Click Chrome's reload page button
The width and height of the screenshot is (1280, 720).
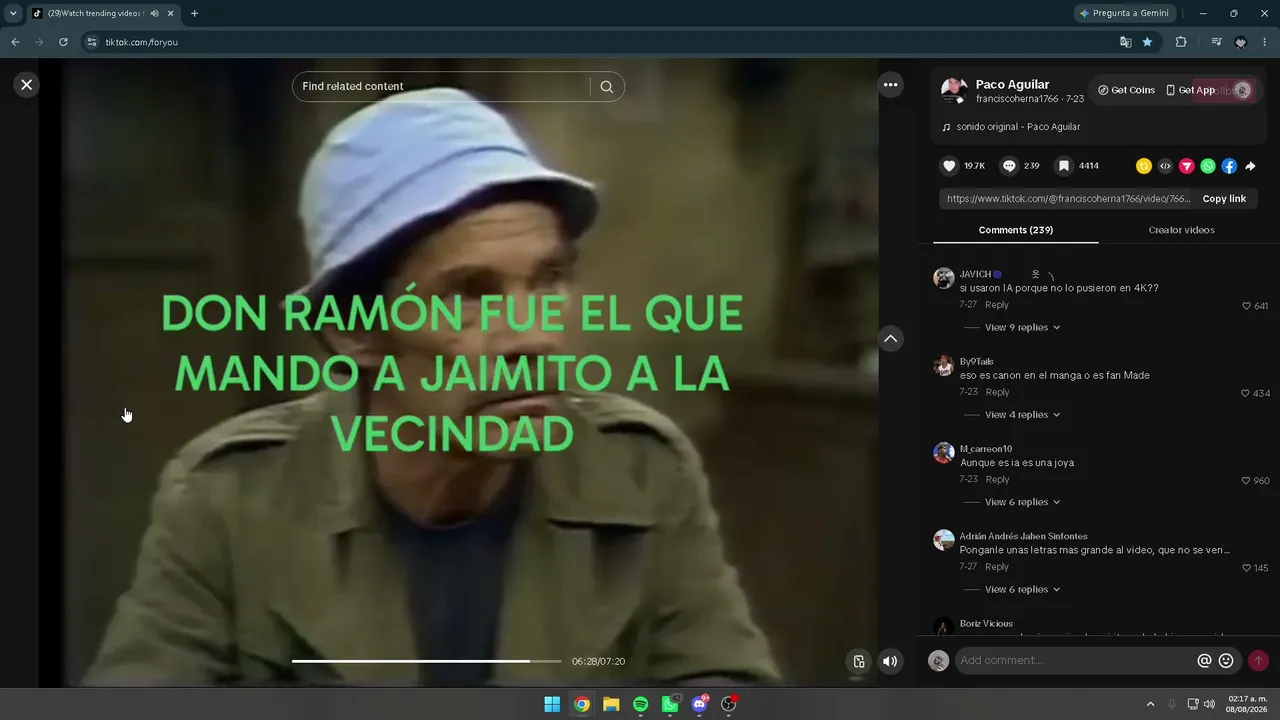(63, 42)
